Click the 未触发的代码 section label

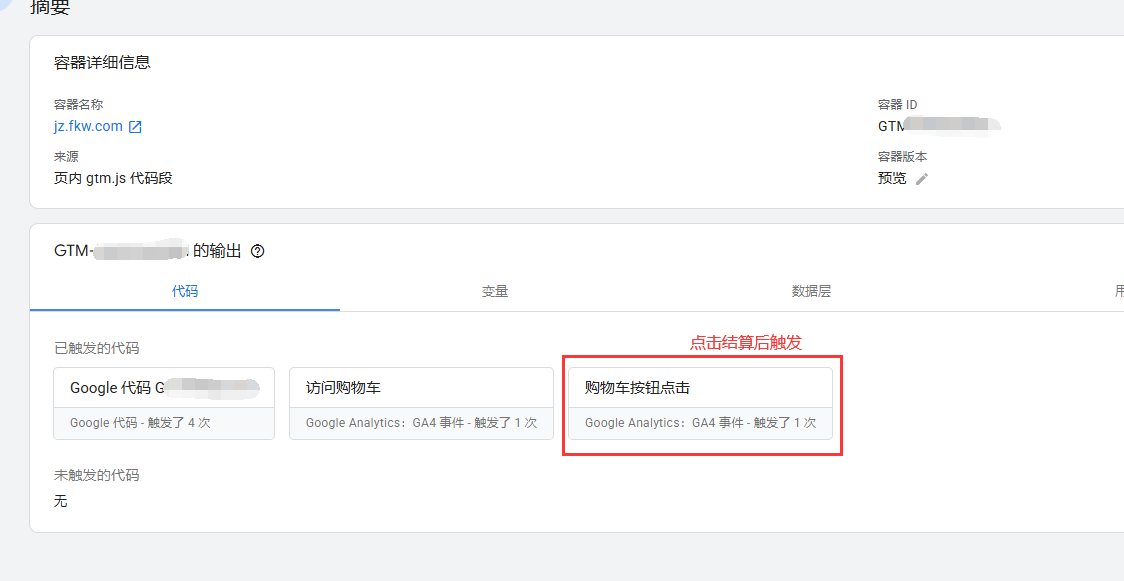(97, 475)
